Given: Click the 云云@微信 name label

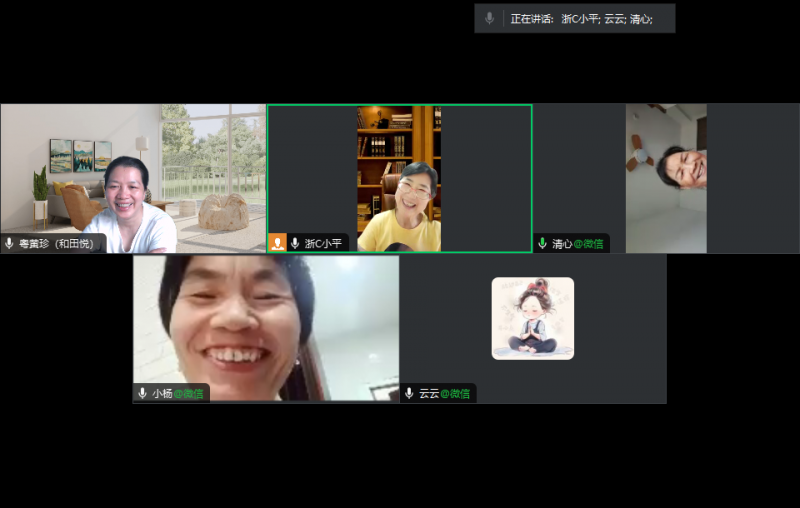Looking at the screenshot, I should [x=444, y=393].
